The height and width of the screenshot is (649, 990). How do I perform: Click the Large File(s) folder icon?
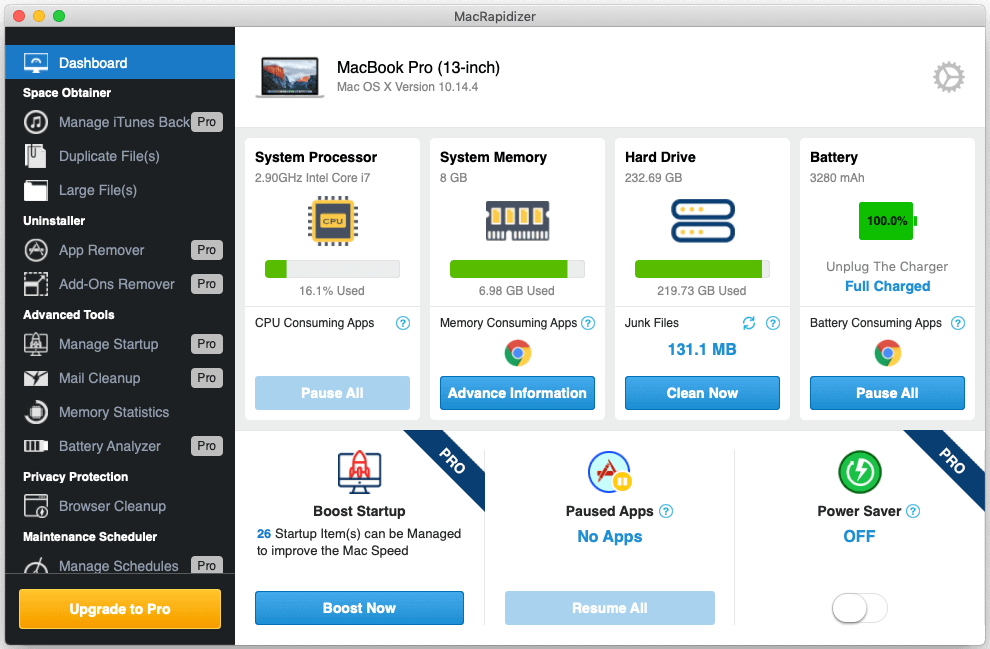coord(35,190)
